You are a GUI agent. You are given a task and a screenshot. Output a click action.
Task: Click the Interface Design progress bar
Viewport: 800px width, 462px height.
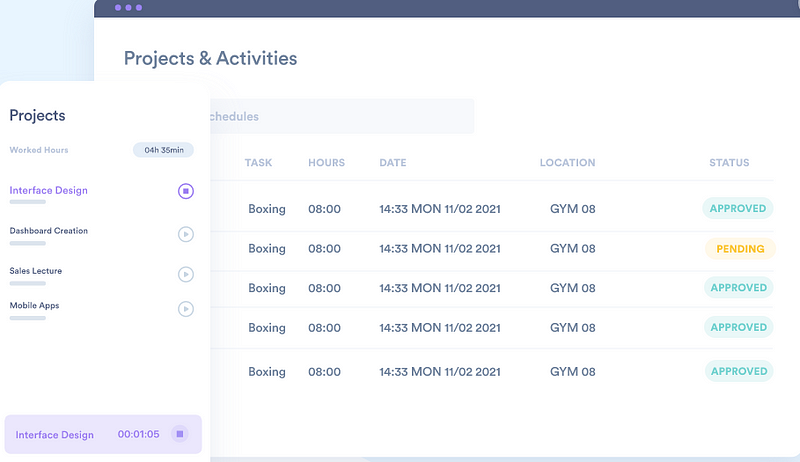28,202
